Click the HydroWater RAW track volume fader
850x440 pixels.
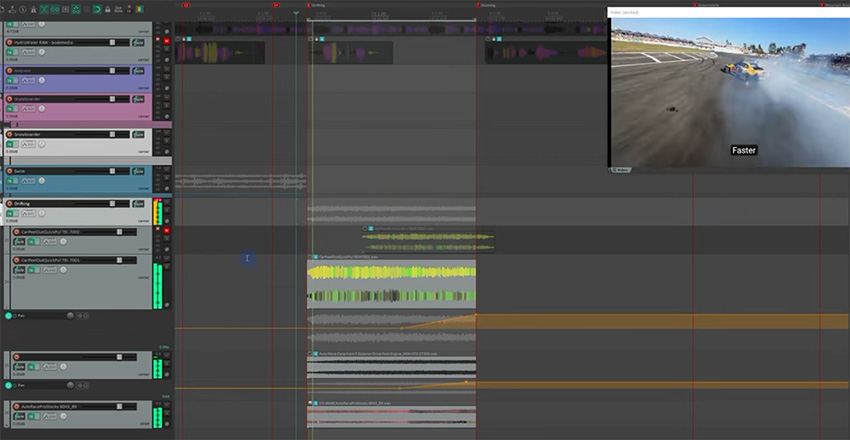click(112, 42)
